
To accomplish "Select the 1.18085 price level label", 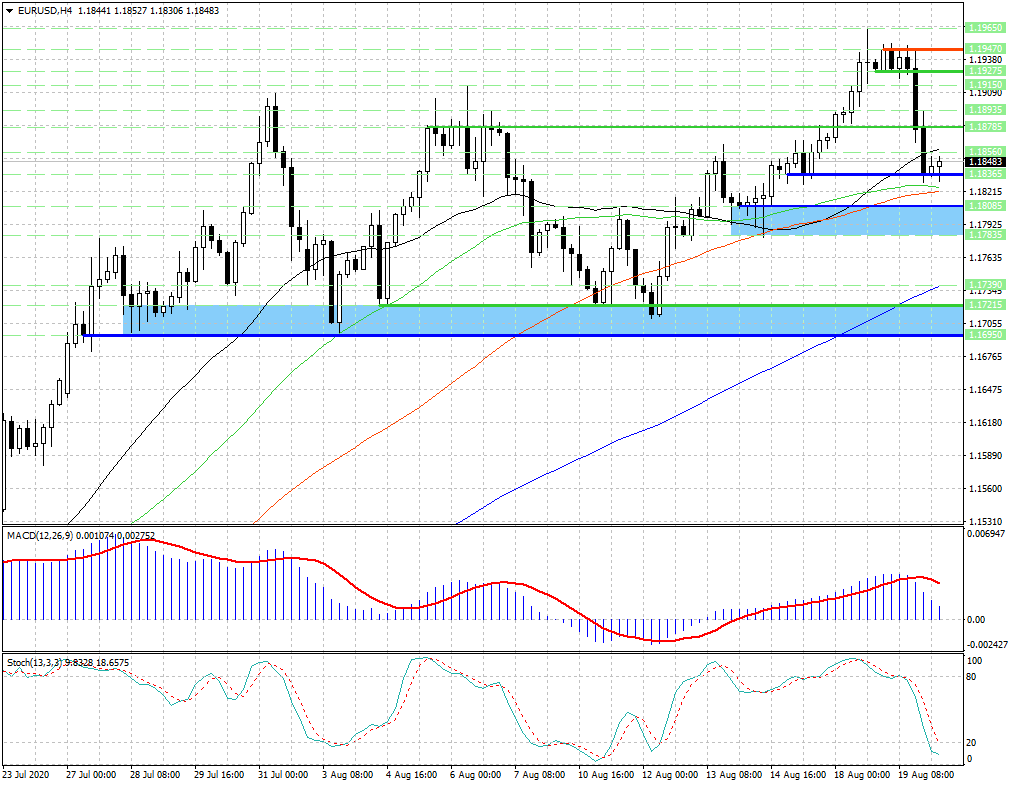I will [985, 206].
